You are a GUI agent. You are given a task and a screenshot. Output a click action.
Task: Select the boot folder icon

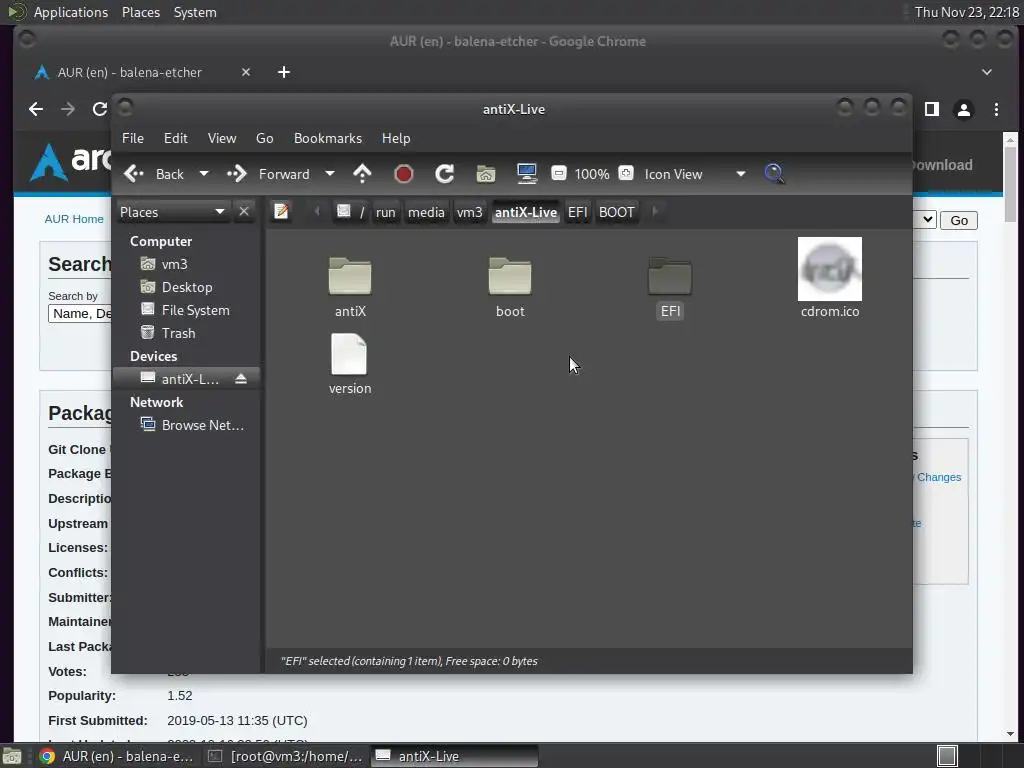tap(510, 276)
